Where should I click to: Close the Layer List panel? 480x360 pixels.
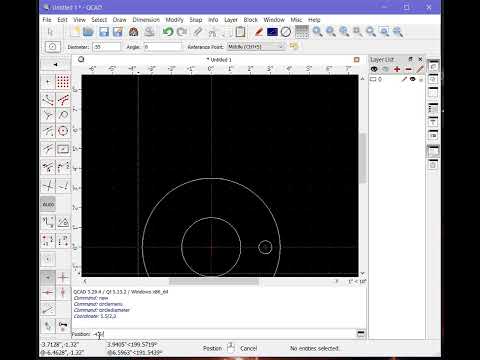[x=420, y=59]
